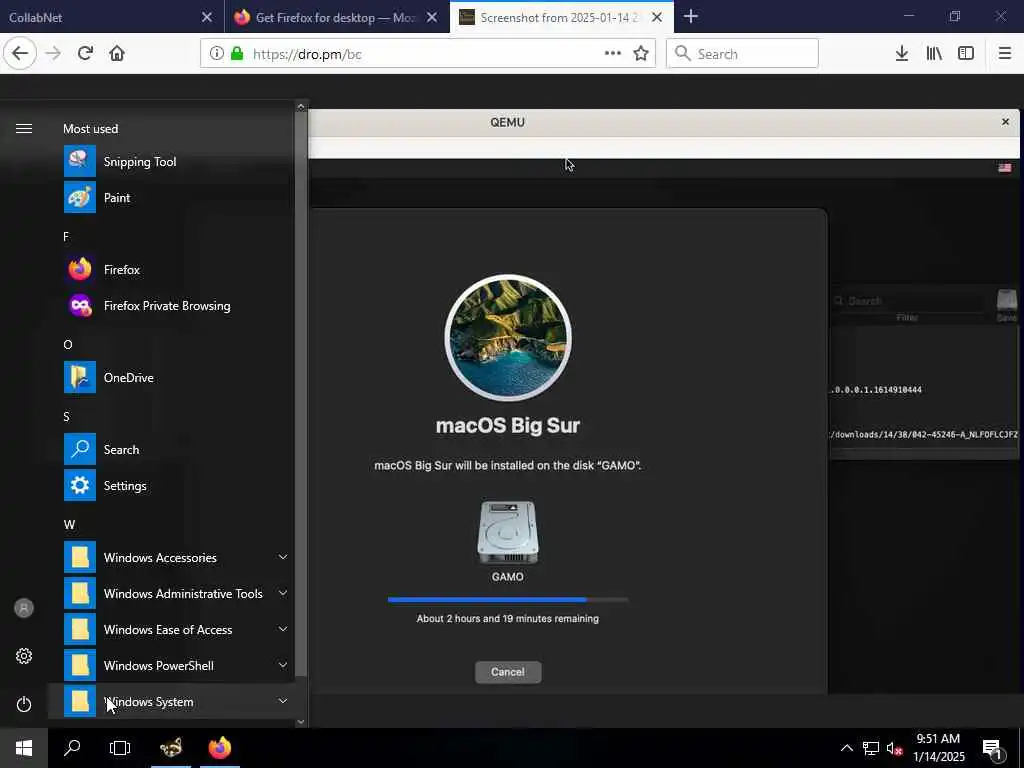
Task: Open the taskbar clock showing 9:51 AM
Action: [x=938, y=748]
